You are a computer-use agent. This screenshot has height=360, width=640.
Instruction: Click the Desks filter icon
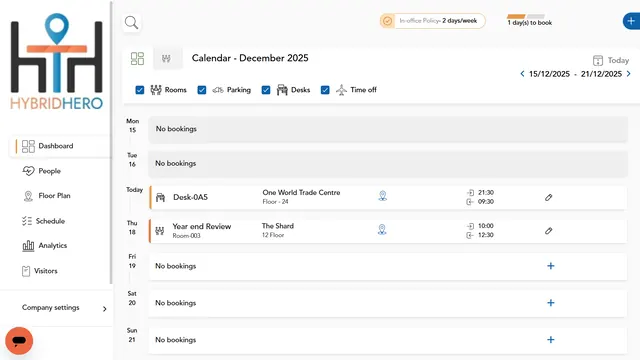[x=282, y=90]
